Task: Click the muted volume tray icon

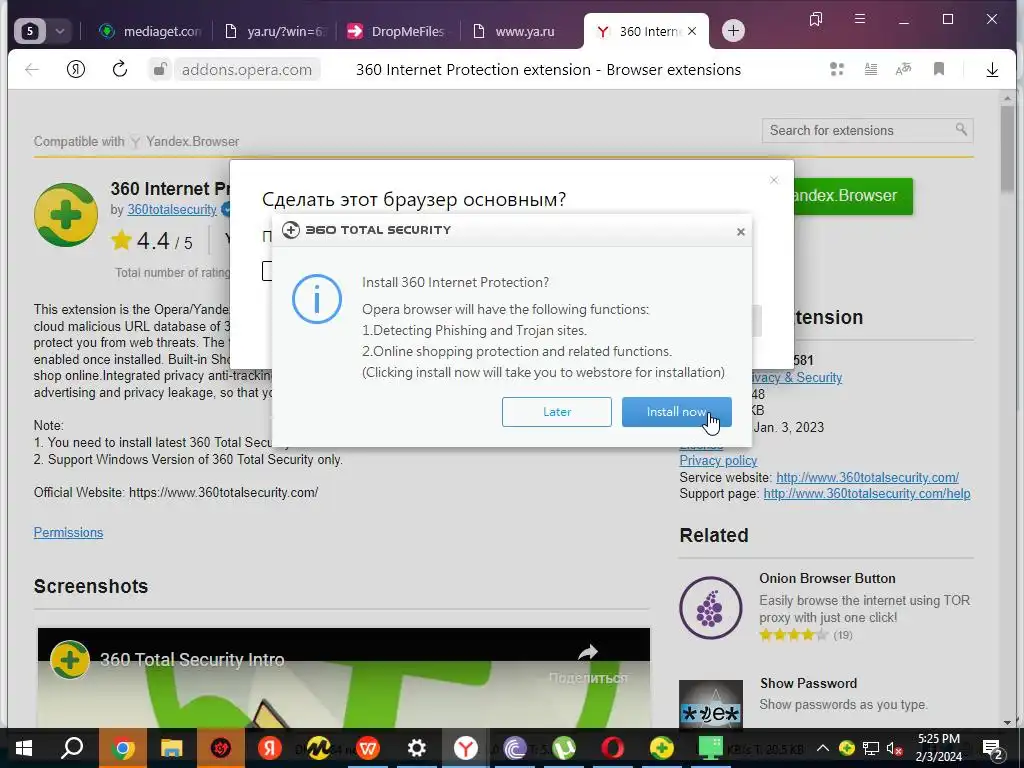Action: (x=895, y=748)
